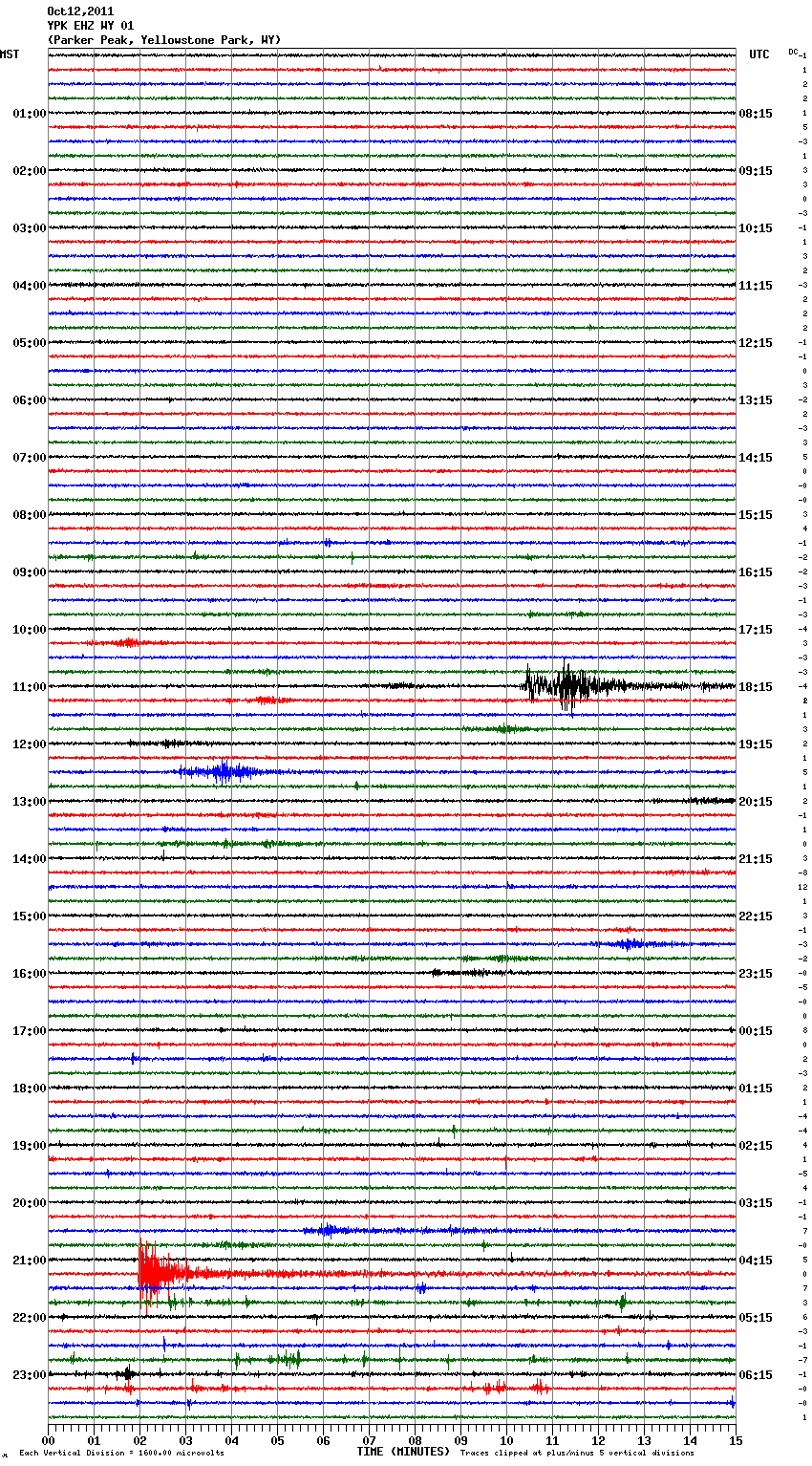Select the 04:00 MST row label
Image resolution: width=812 pixels, height=1466 pixels.
(x=29, y=286)
